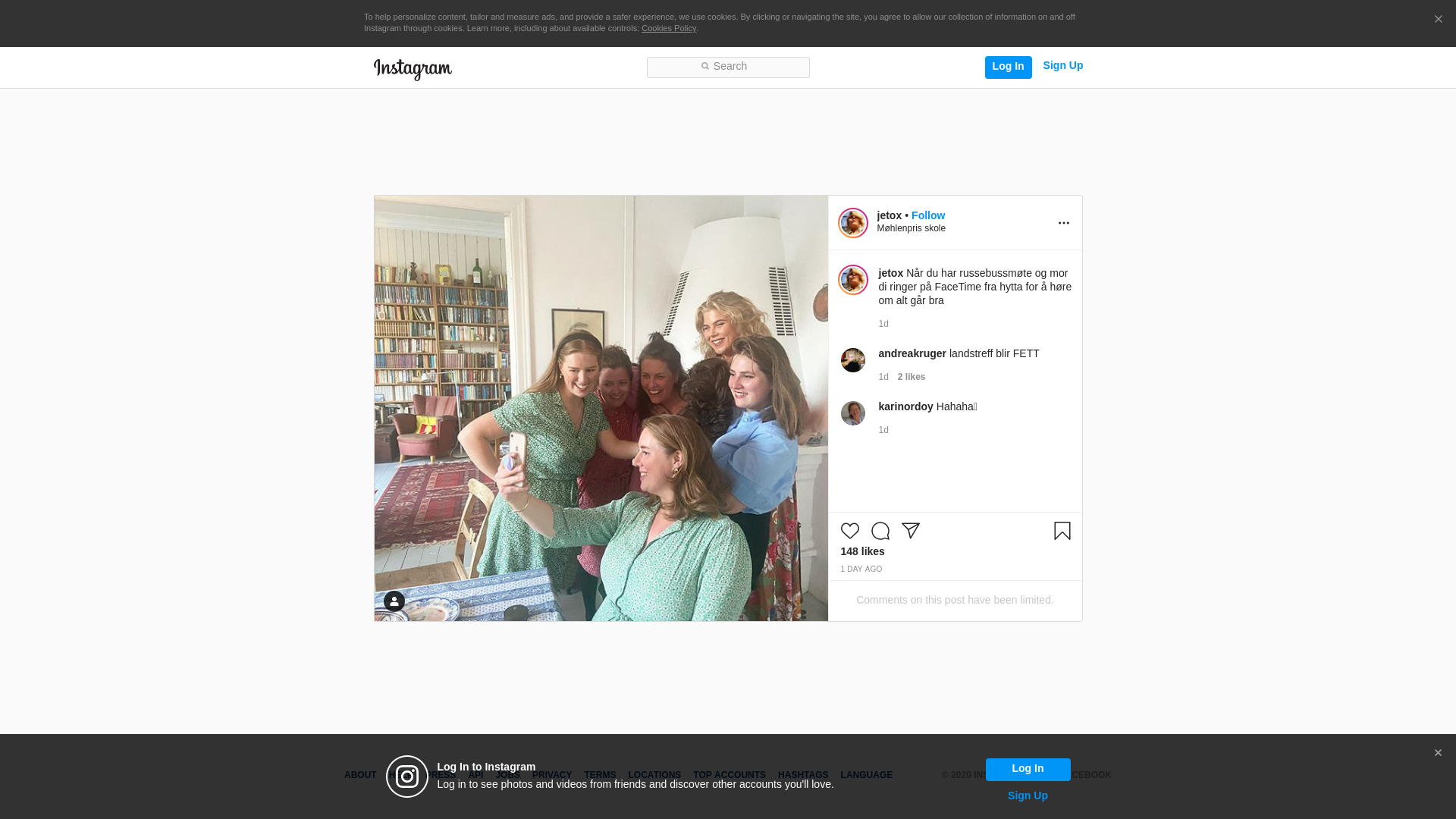Open the TOP ACCOUNTS footer link
Image resolution: width=1456 pixels, height=819 pixels.
729,775
